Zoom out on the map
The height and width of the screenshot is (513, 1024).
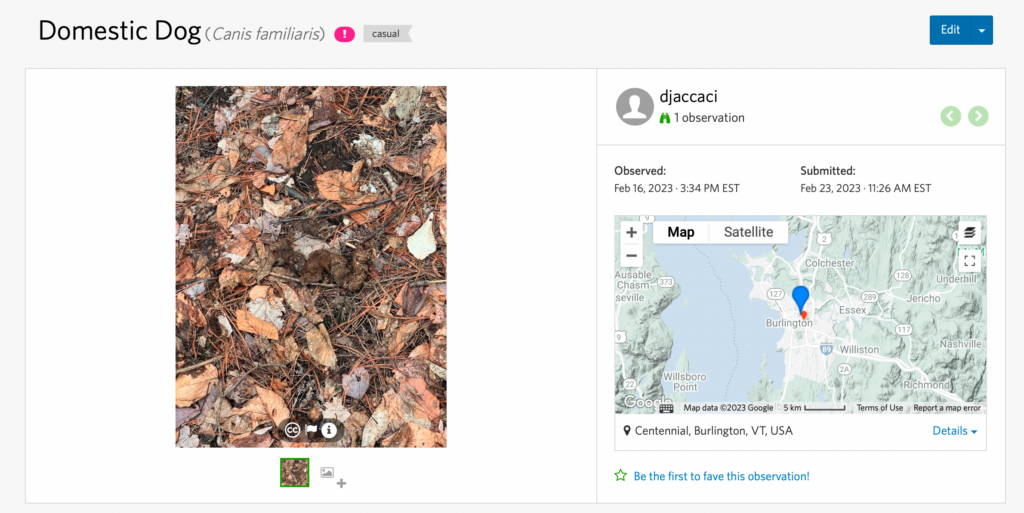(x=631, y=256)
